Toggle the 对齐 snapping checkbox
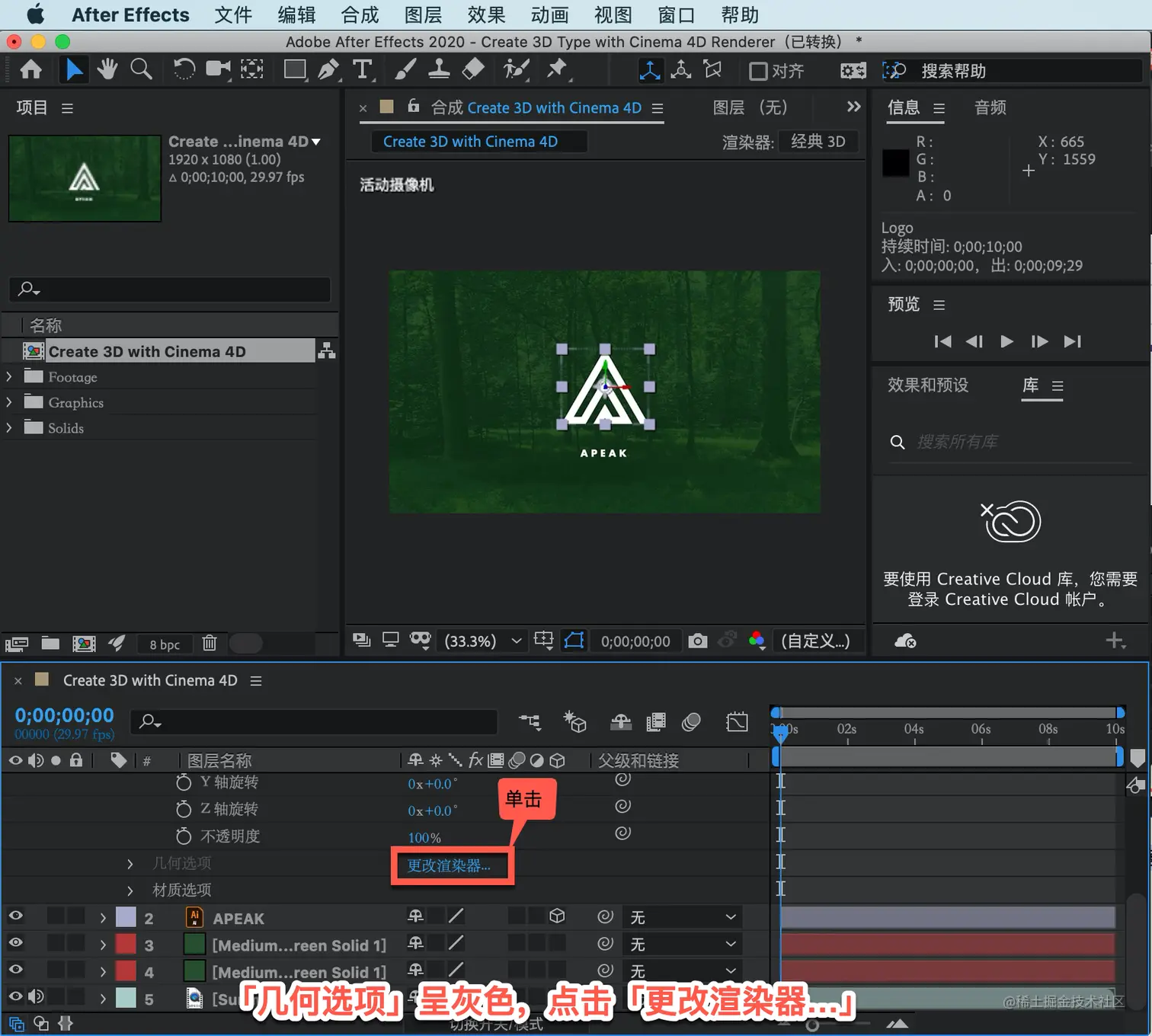 [x=758, y=71]
